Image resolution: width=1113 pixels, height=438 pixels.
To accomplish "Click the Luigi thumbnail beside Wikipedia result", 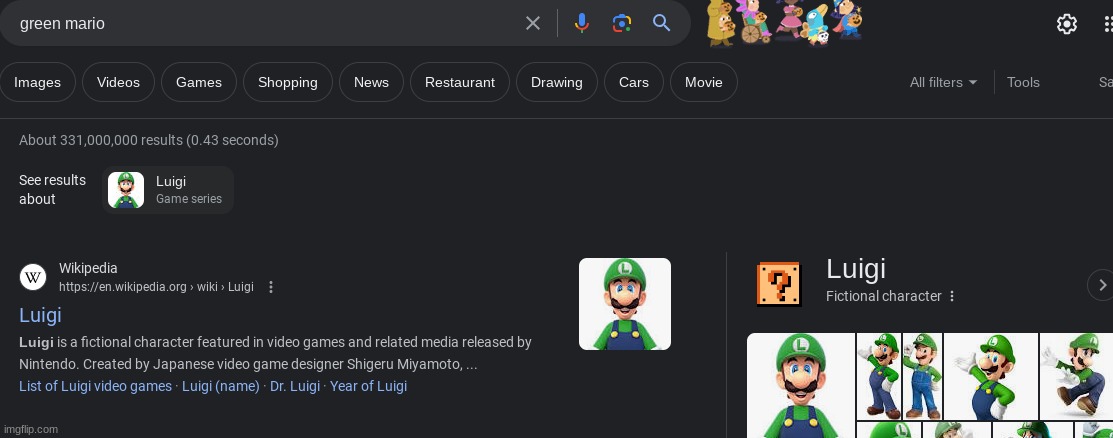I will pos(624,304).
